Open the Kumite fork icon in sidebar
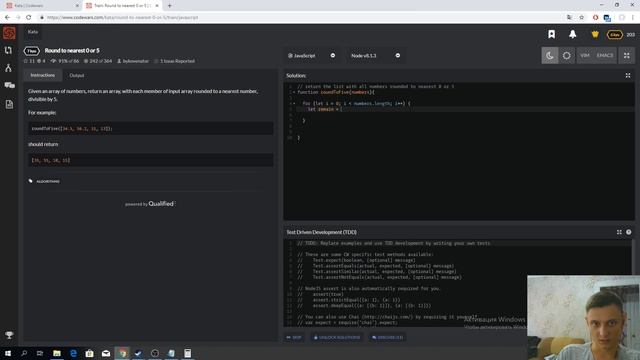 [x=8, y=68]
